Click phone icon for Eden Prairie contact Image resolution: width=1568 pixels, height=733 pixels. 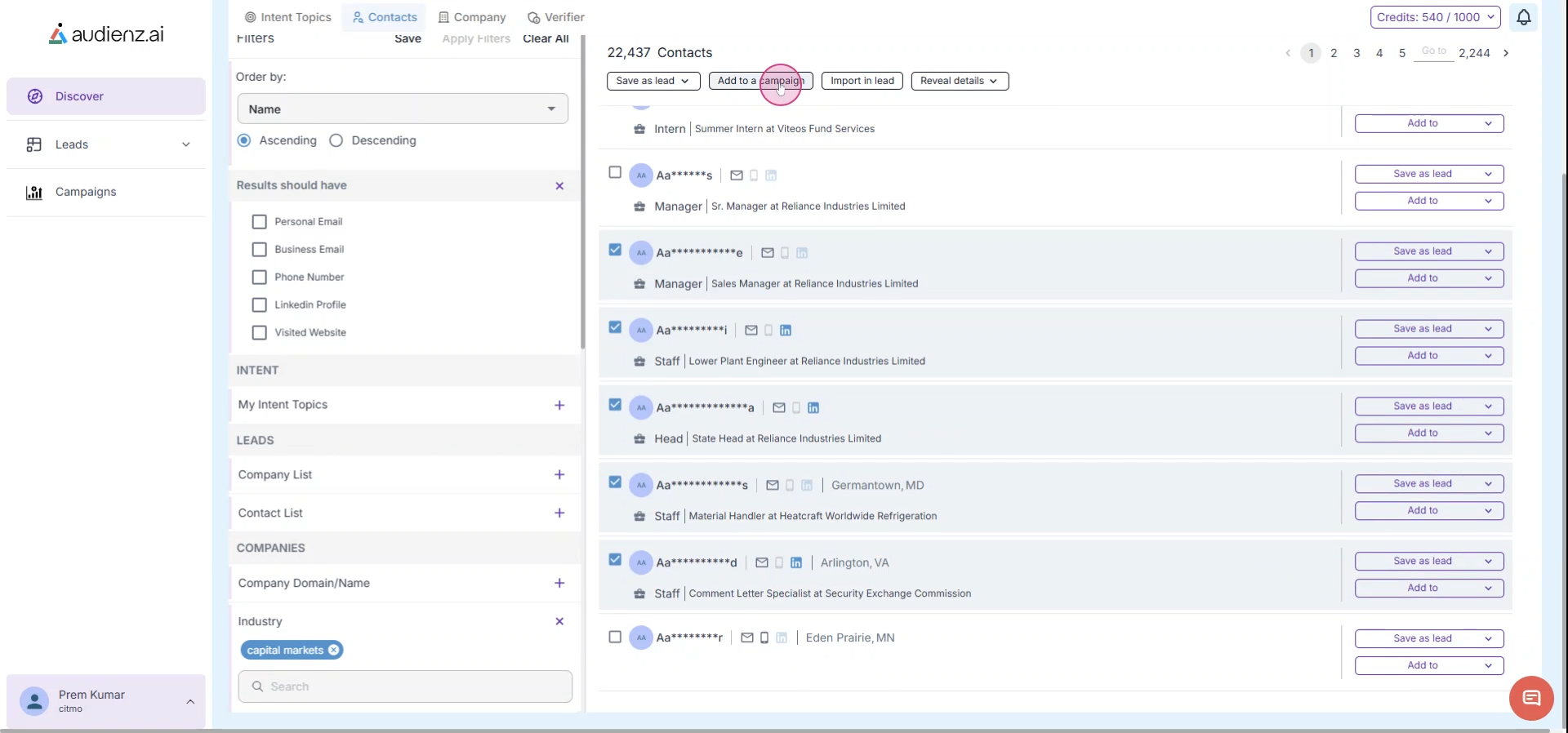(764, 638)
